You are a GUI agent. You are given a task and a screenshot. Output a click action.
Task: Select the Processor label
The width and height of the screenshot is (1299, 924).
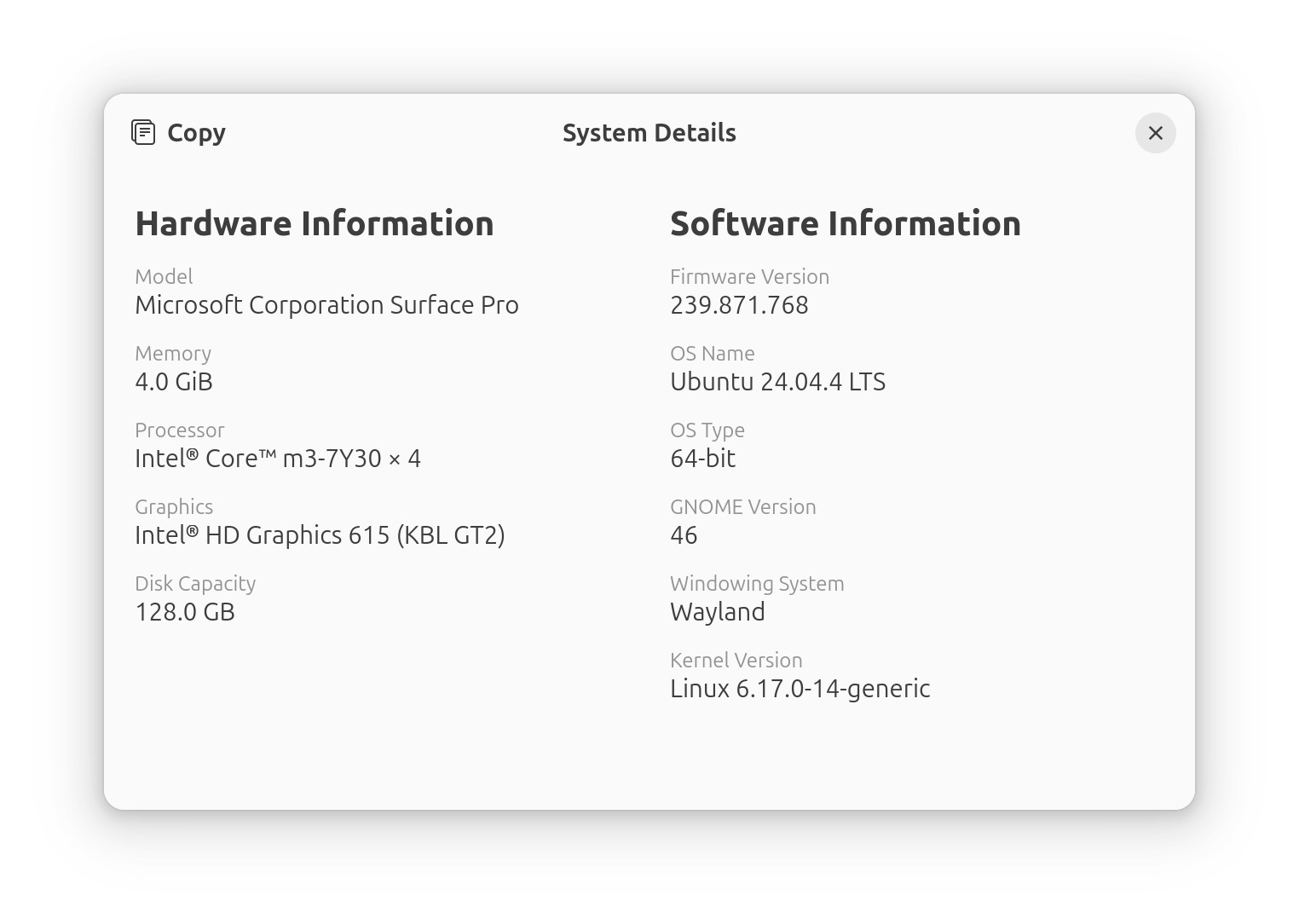click(180, 430)
